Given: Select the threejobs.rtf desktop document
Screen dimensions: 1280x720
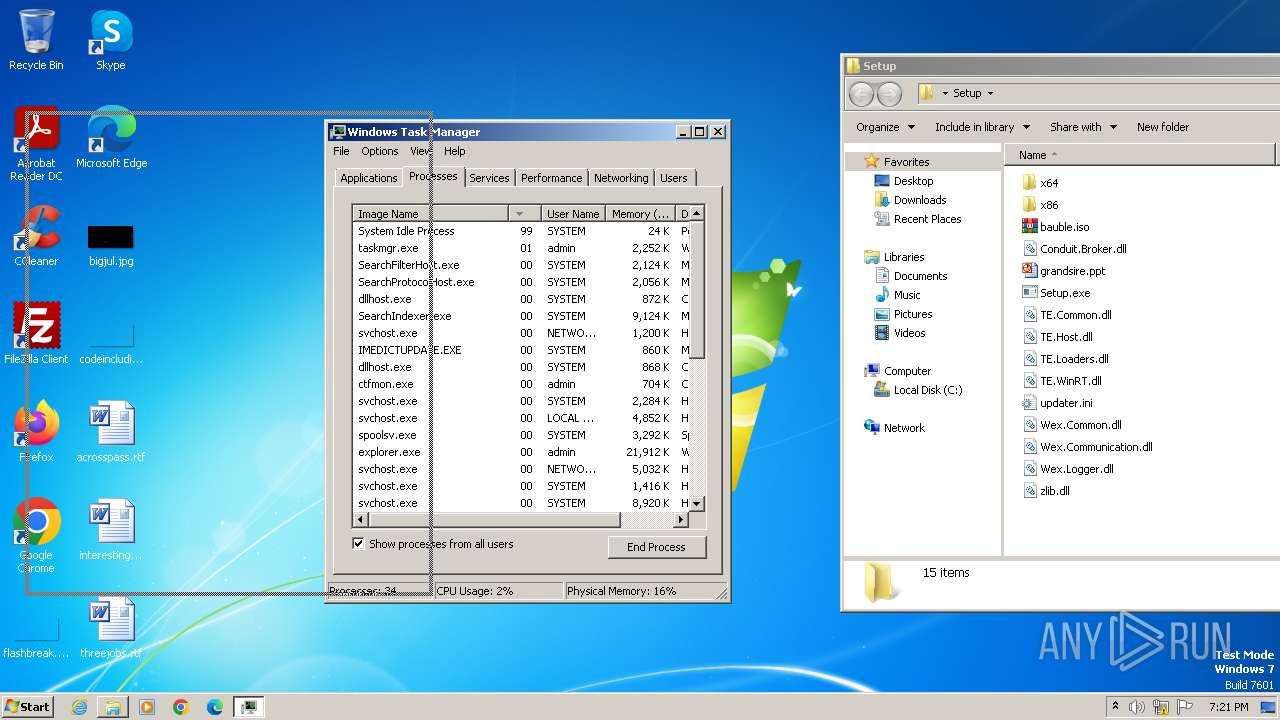Looking at the screenshot, I should pyautogui.click(x=111, y=628).
